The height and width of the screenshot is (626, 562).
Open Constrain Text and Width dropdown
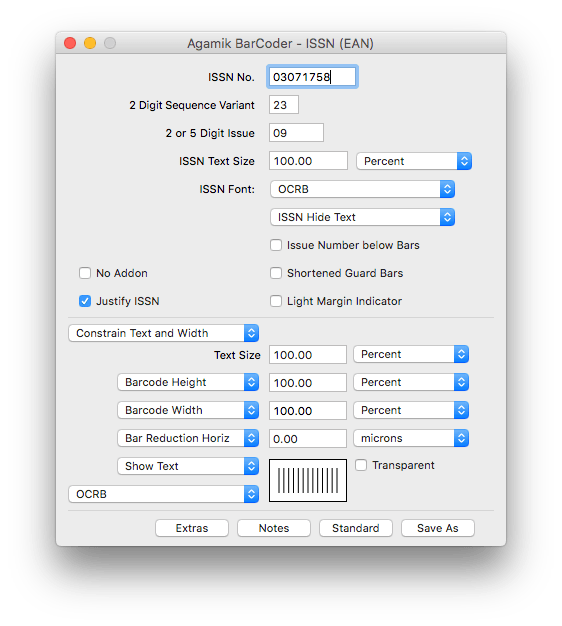click(164, 333)
